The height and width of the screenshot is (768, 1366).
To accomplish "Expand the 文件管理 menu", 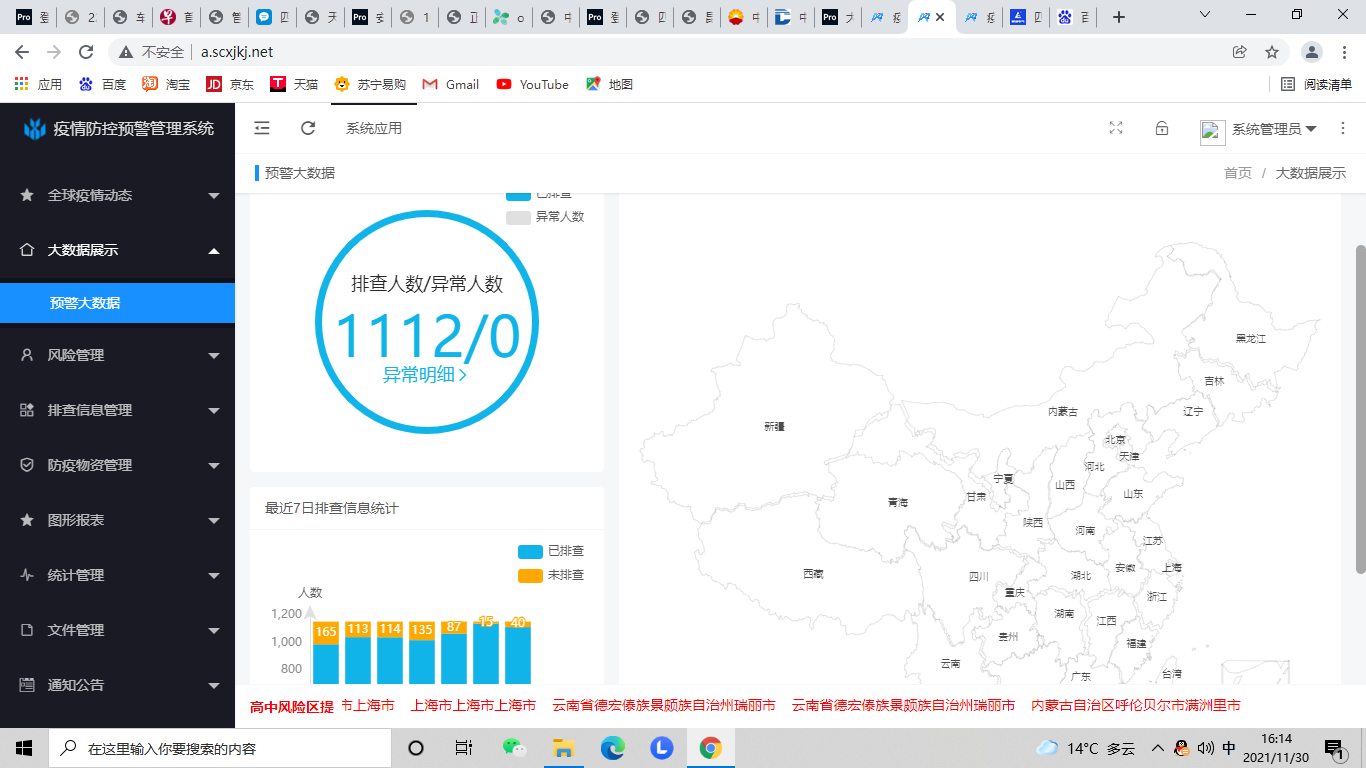I will 214,631.
